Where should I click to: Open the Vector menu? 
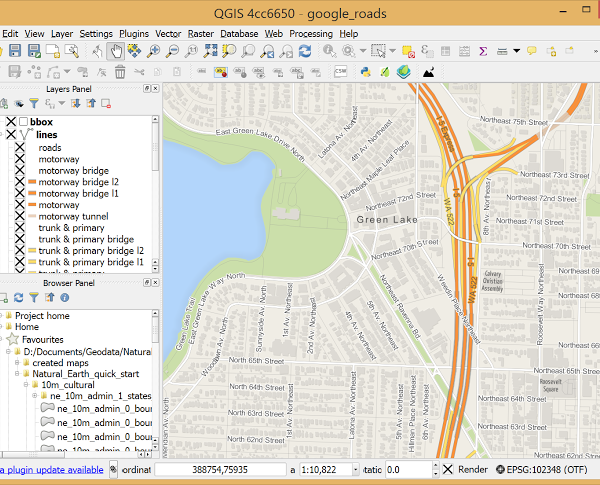click(168, 34)
